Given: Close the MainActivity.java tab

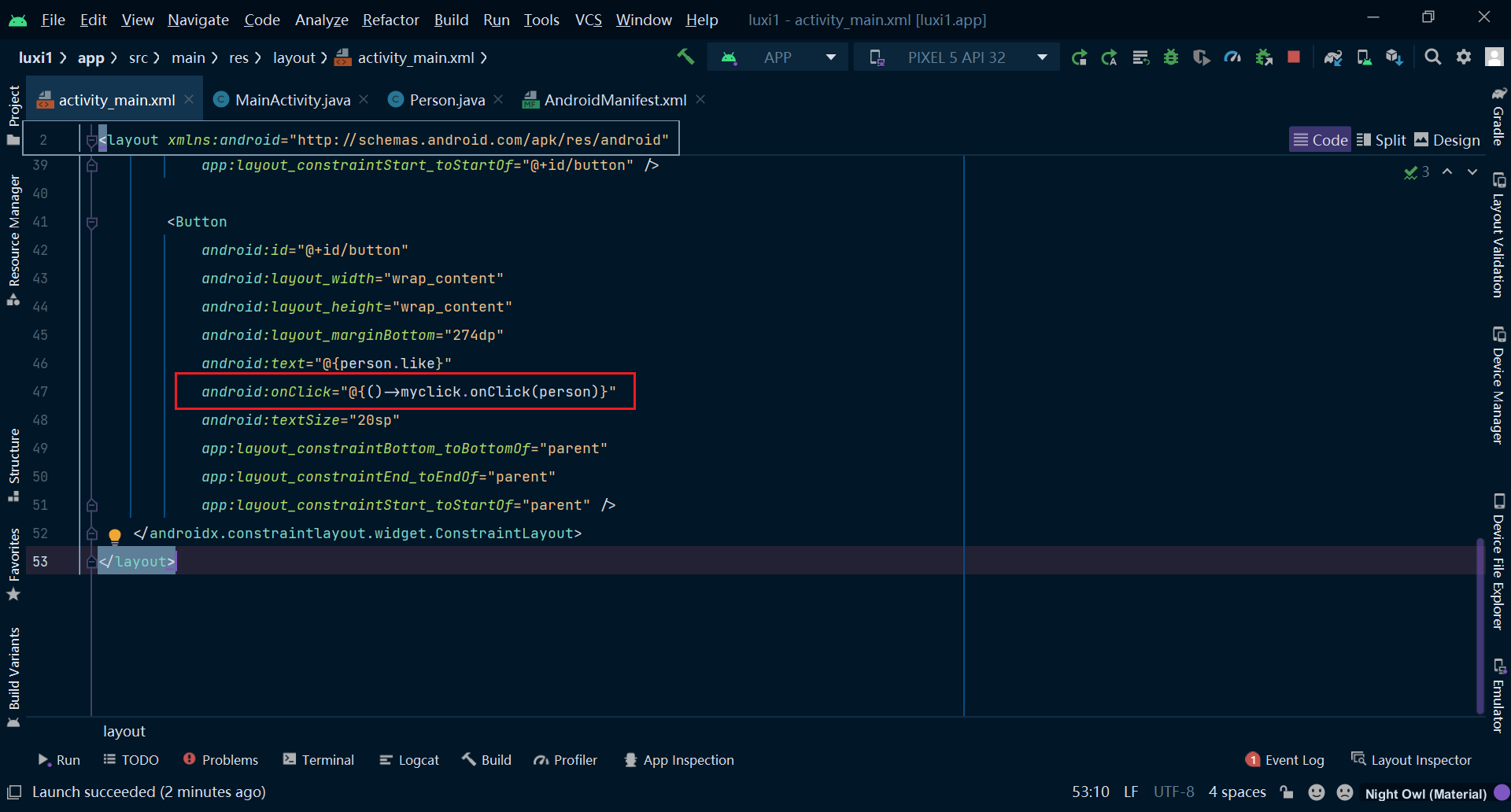Looking at the screenshot, I should (x=364, y=99).
